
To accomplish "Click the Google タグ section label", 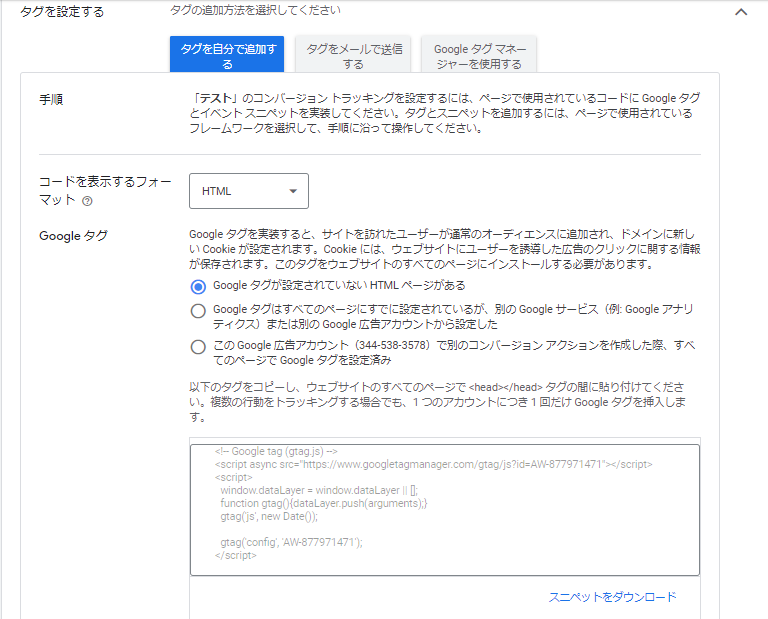I will pos(73,236).
